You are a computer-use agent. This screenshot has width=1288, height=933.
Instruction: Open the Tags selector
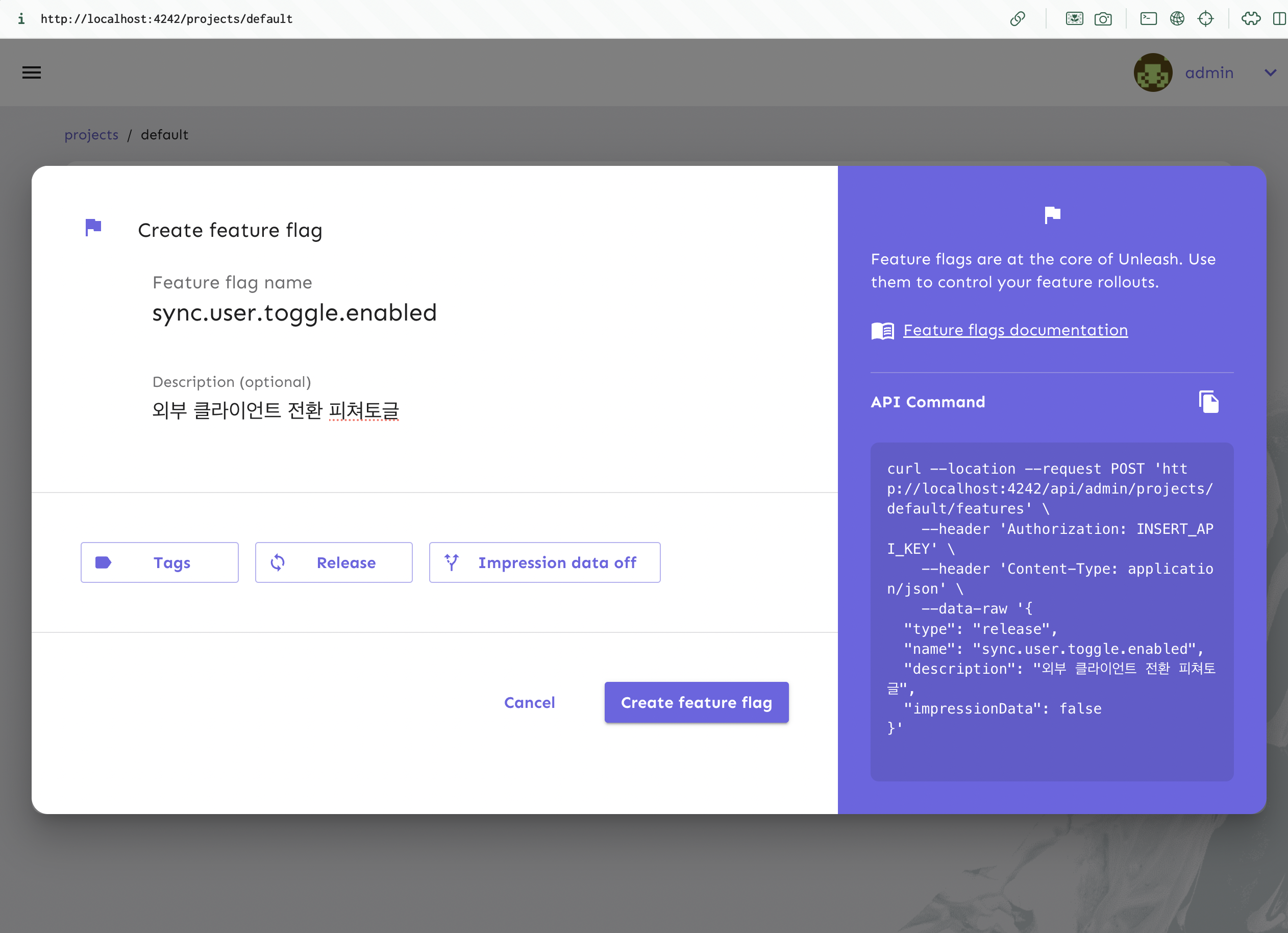click(x=159, y=562)
